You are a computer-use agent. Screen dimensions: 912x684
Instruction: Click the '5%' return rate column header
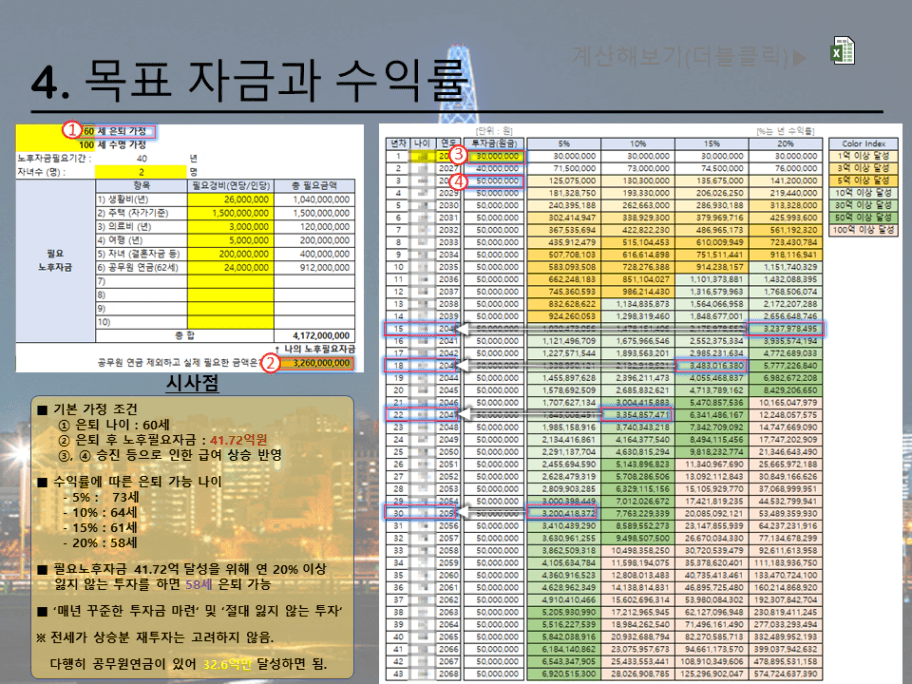(x=563, y=143)
